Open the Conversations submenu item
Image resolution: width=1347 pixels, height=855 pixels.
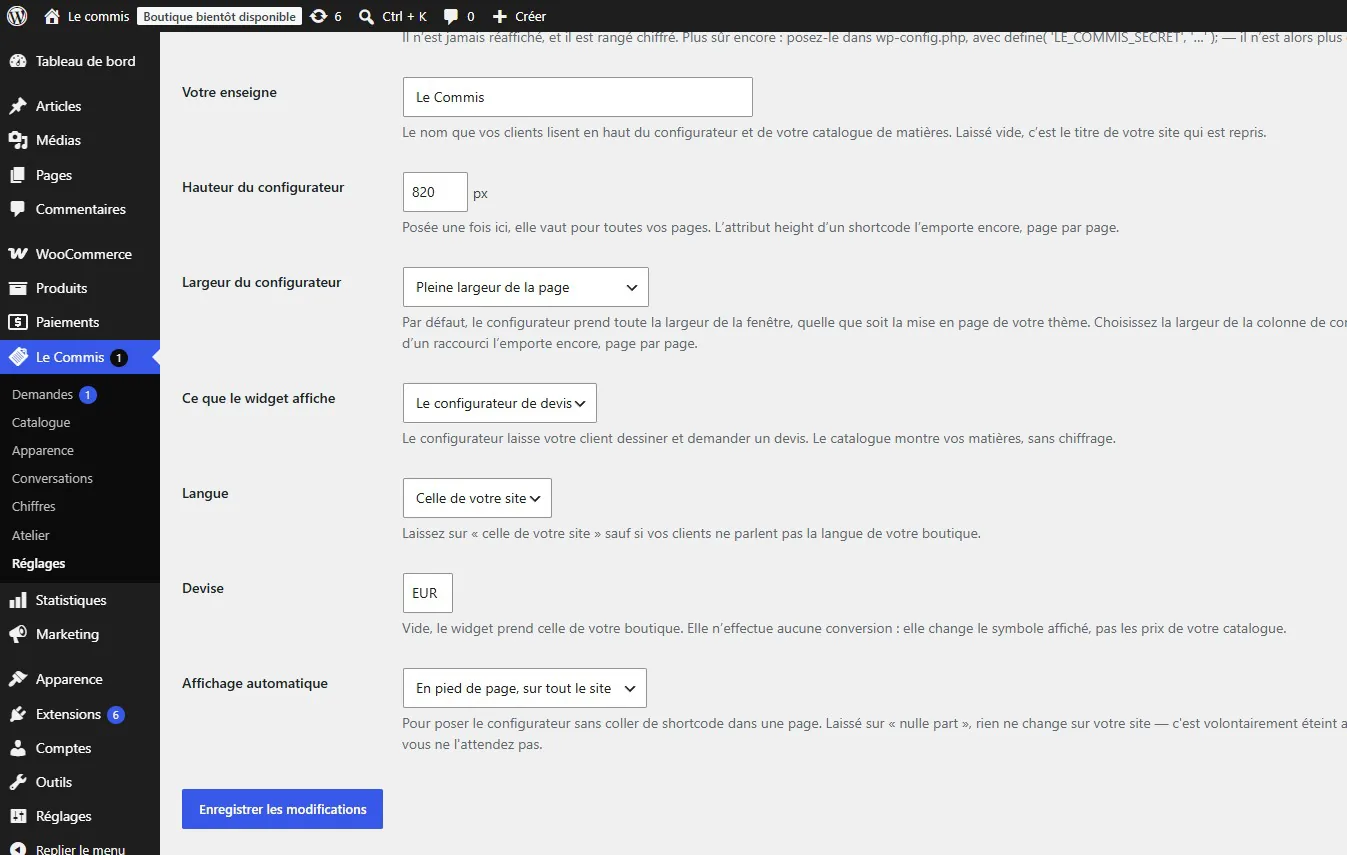point(52,479)
